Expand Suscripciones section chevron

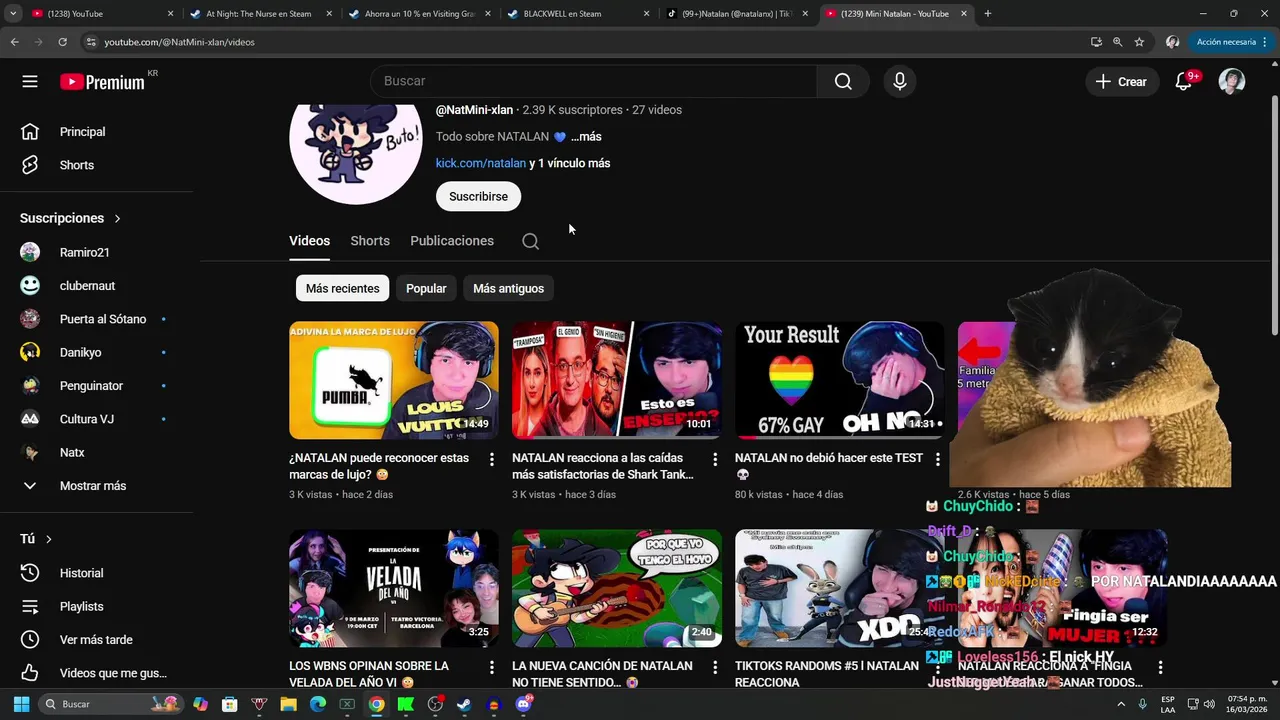[x=117, y=218]
